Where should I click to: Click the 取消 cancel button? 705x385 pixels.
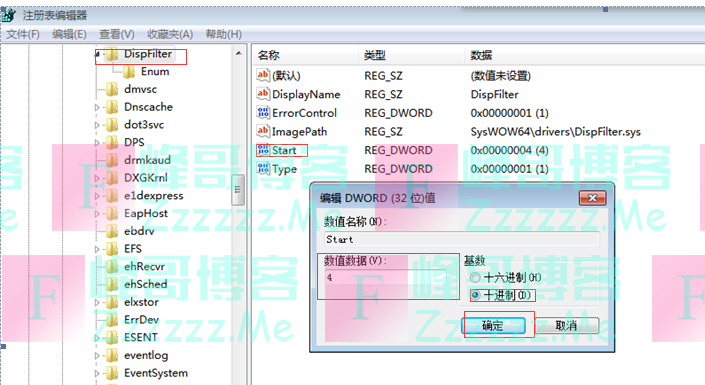(x=567, y=326)
